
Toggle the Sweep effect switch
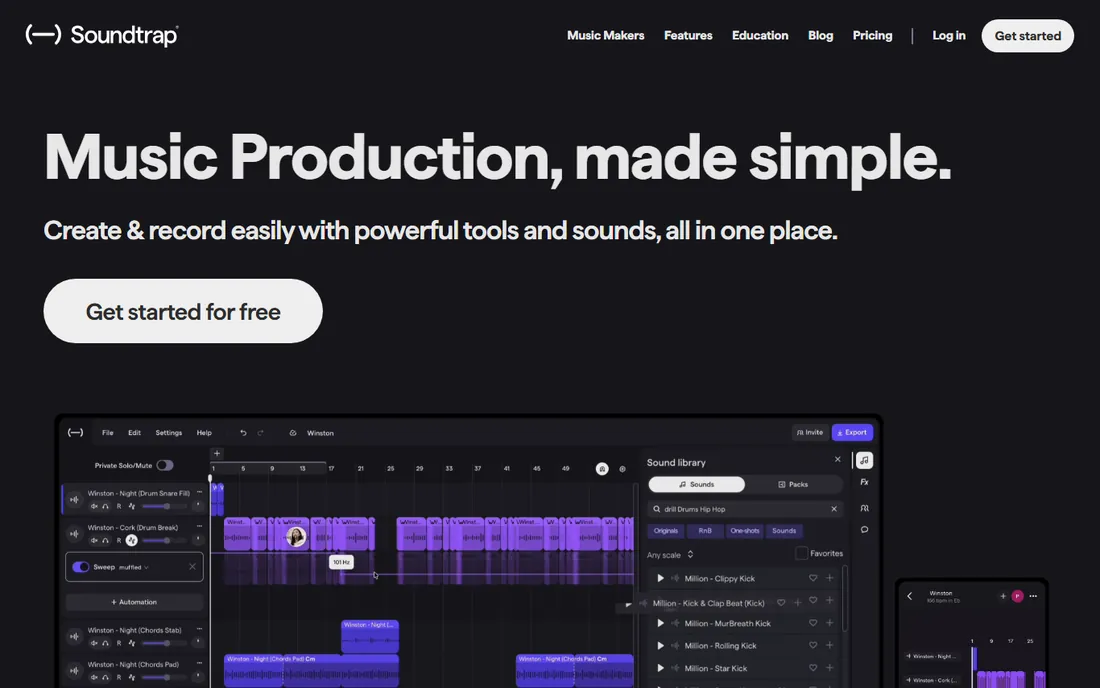pos(81,567)
